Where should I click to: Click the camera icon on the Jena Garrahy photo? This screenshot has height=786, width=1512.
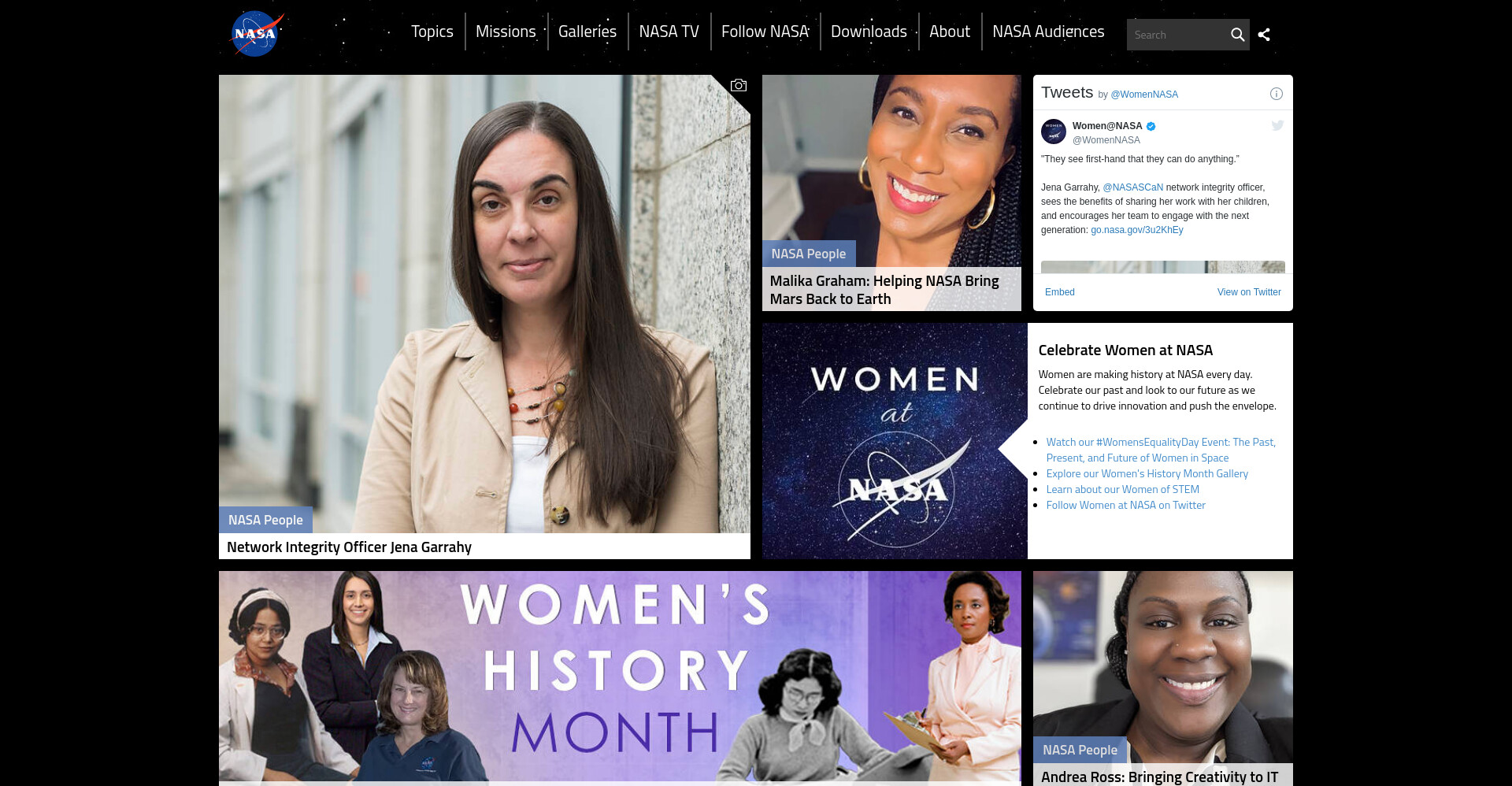click(738, 85)
